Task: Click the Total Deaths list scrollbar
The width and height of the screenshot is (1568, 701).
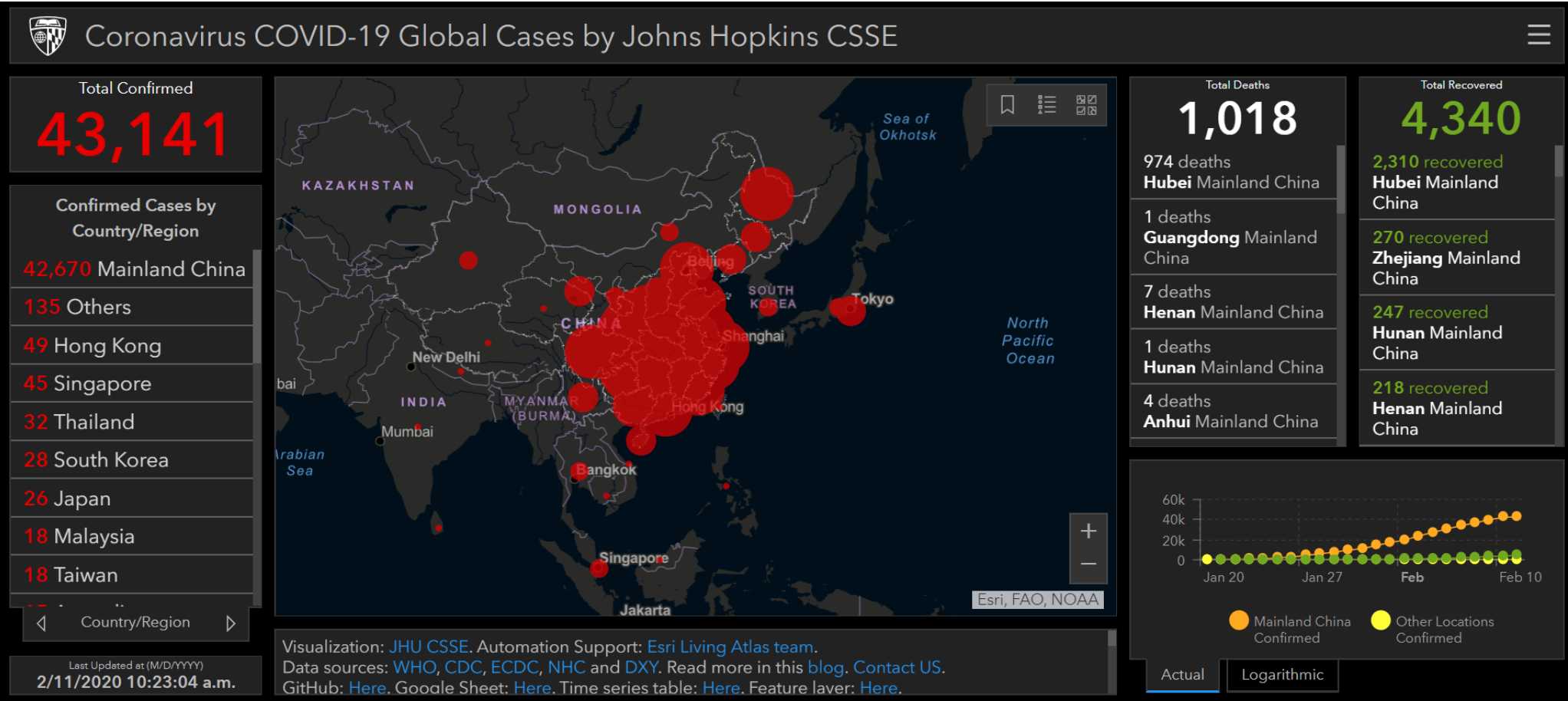Action: [1340, 179]
